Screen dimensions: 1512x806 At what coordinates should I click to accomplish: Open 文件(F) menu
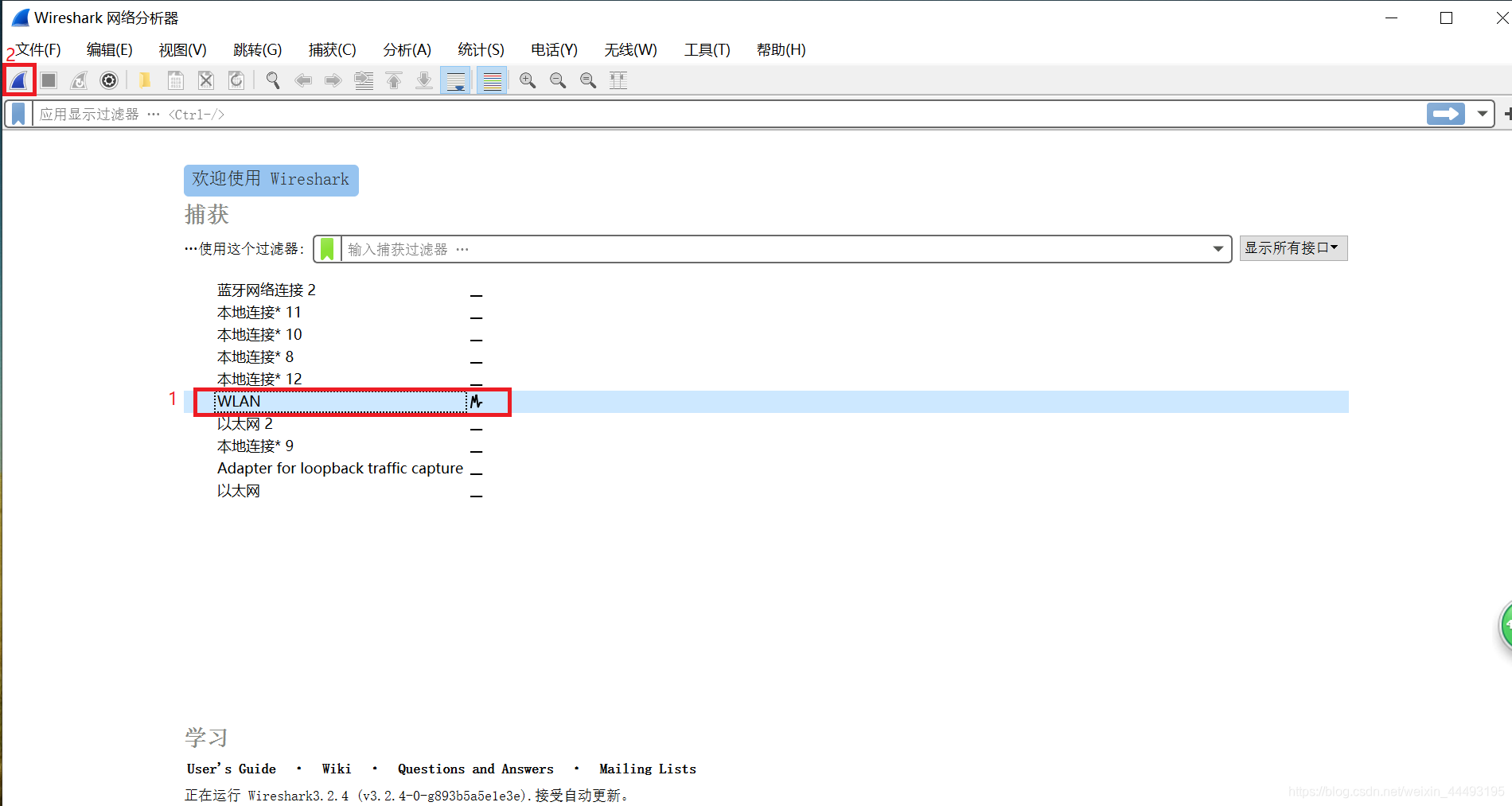(x=38, y=50)
